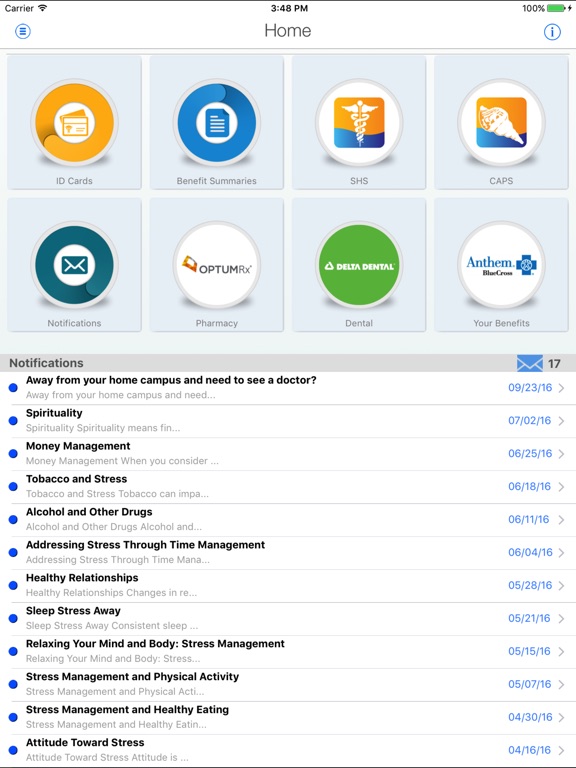This screenshot has height=768, width=576.
Task: Open the Delta Dental tile
Action: (x=359, y=265)
